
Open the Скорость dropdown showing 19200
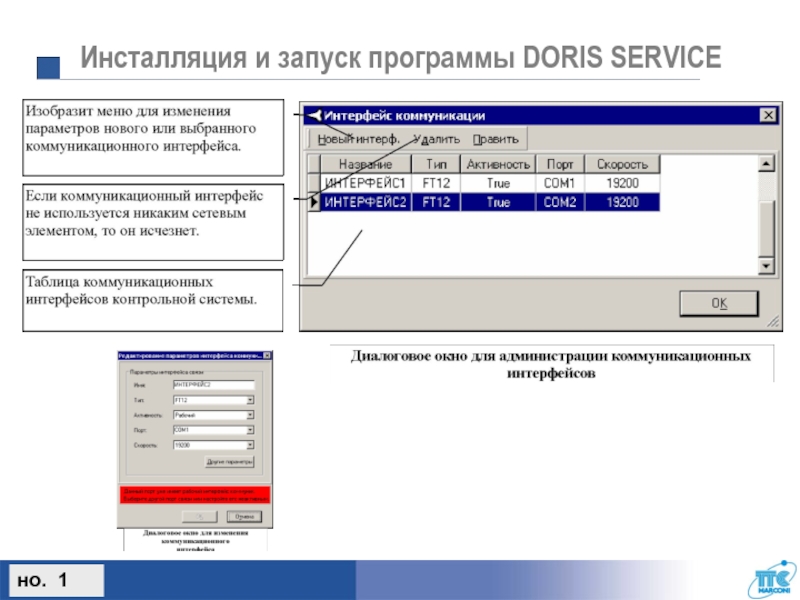coord(250,445)
